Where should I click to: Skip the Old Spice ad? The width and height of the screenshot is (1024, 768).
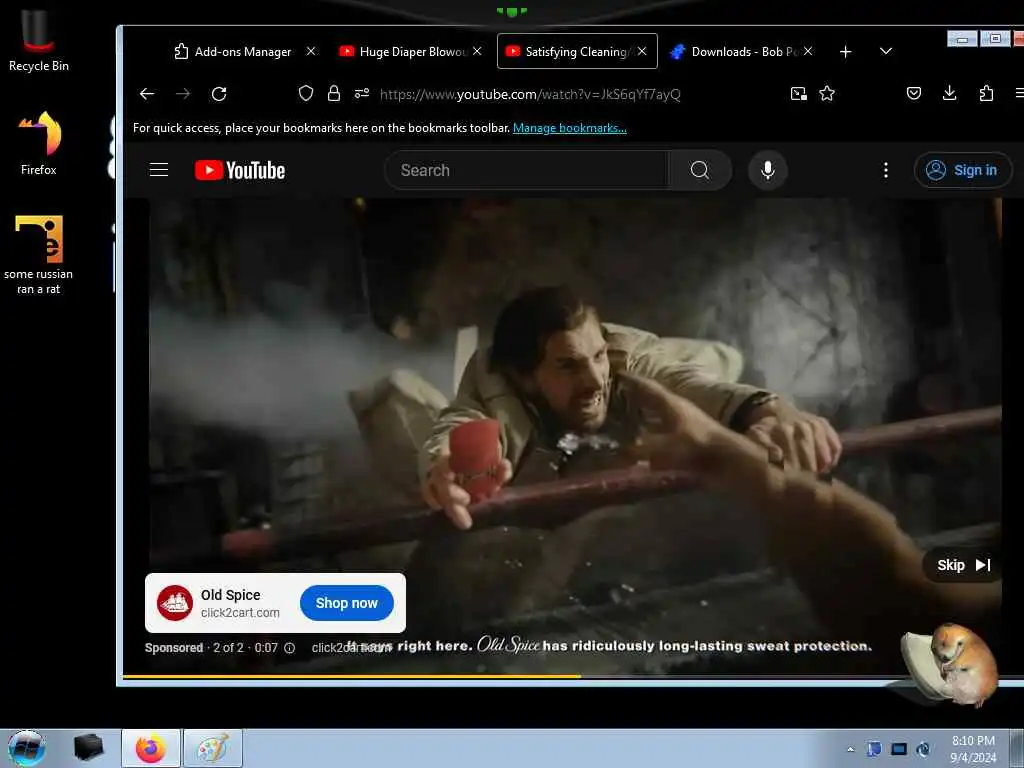[x=963, y=565]
